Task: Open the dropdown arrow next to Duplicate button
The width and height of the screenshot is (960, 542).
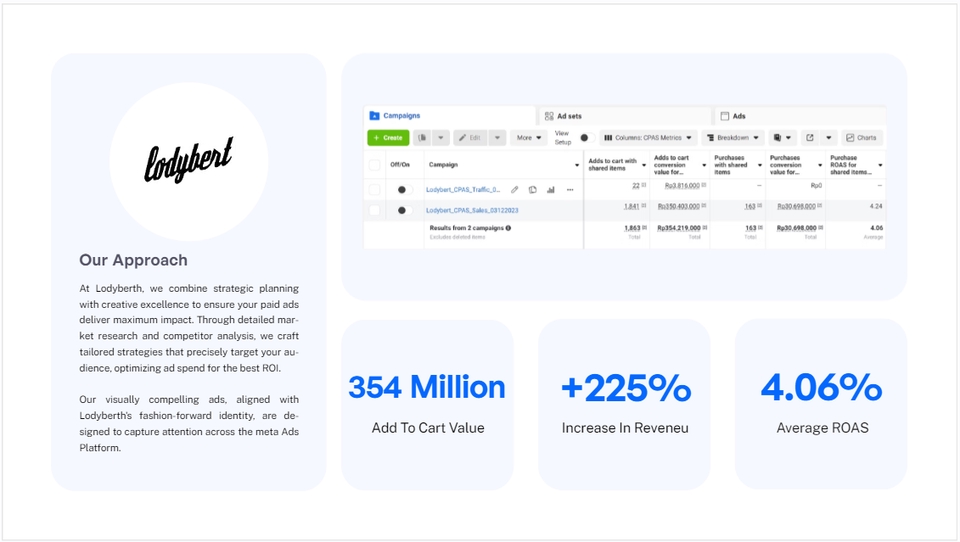Action: coord(441,138)
